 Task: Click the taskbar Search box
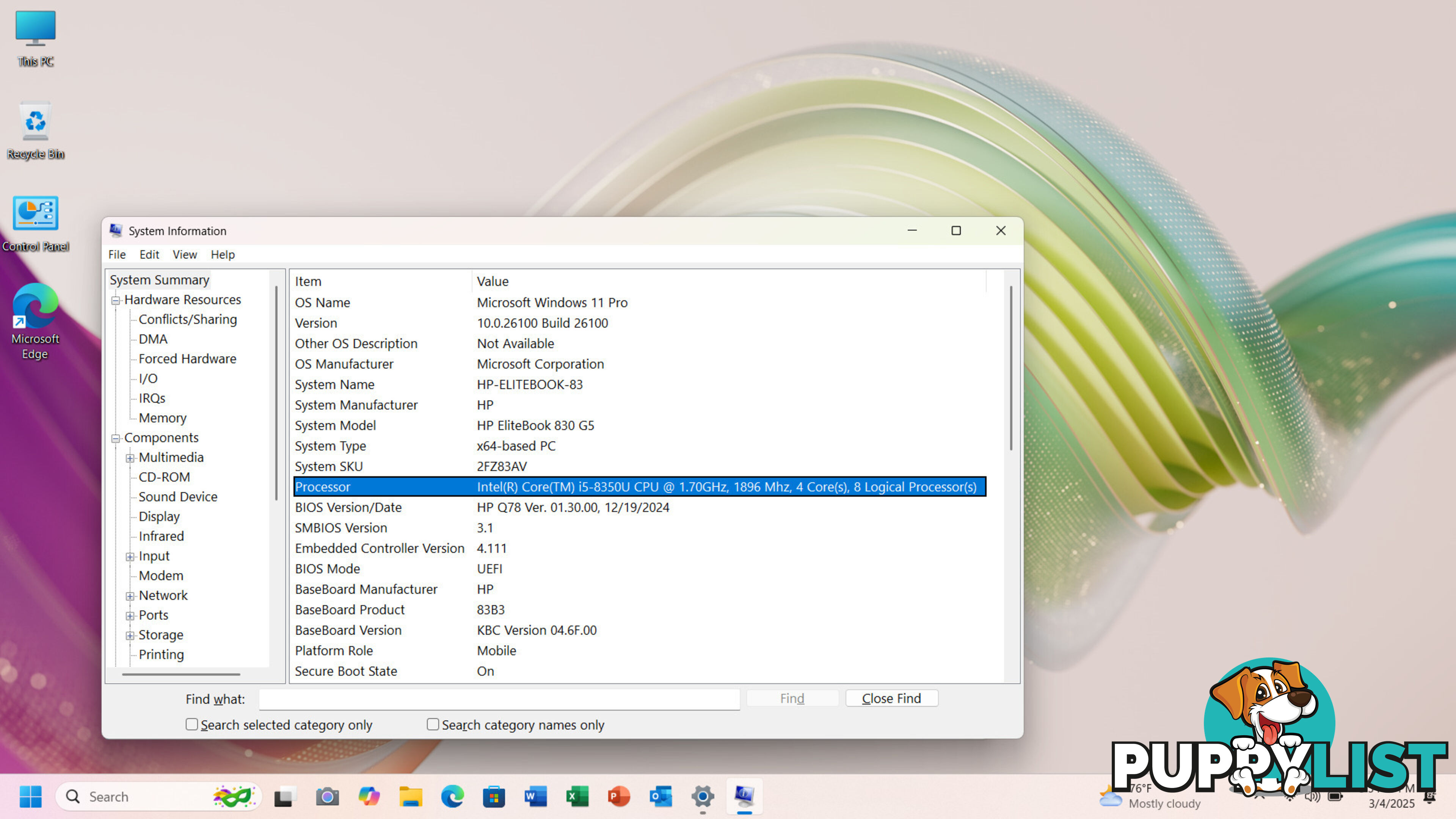pyautogui.click(x=158, y=796)
